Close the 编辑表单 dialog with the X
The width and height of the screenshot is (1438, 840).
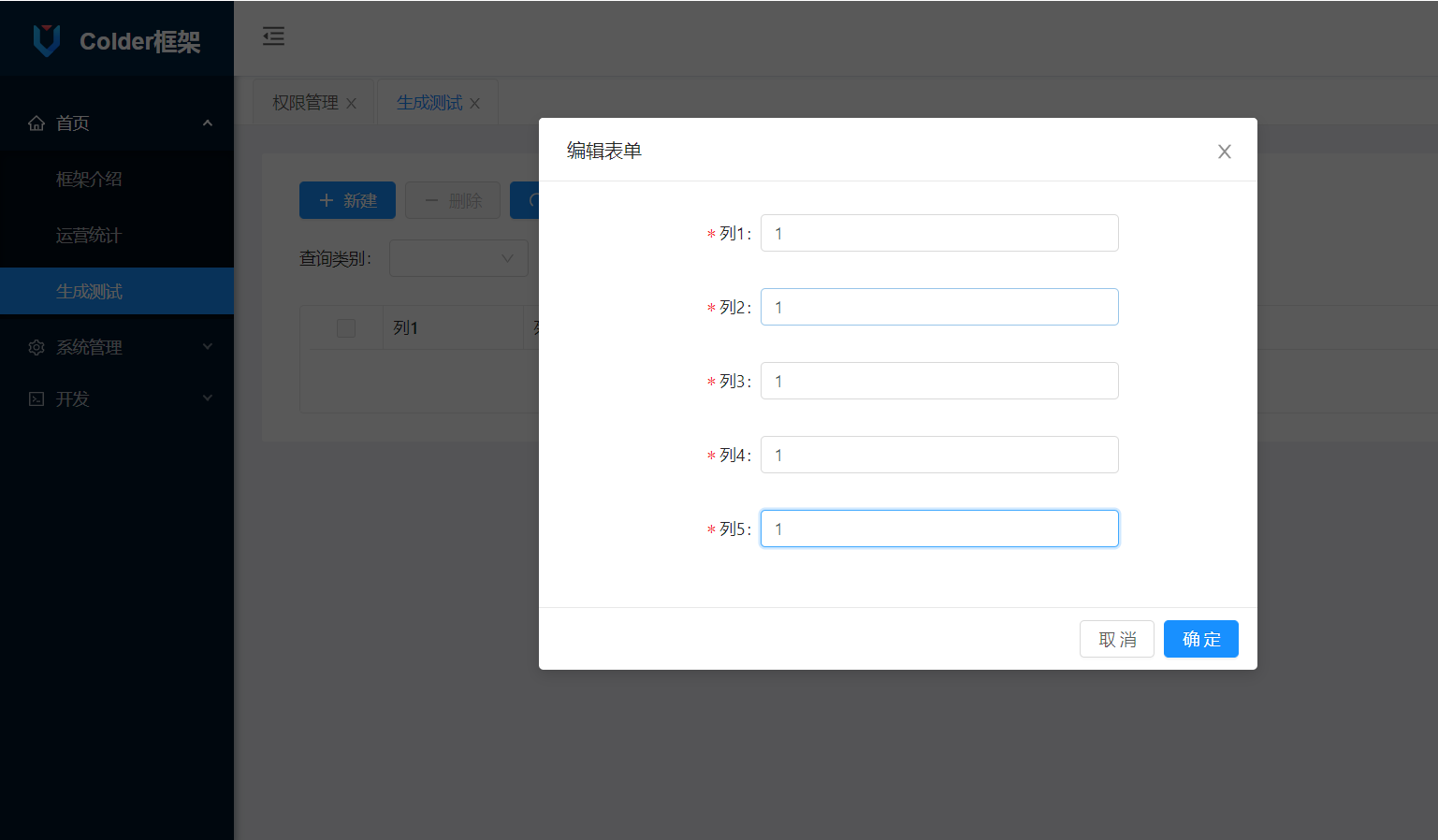[1224, 151]
